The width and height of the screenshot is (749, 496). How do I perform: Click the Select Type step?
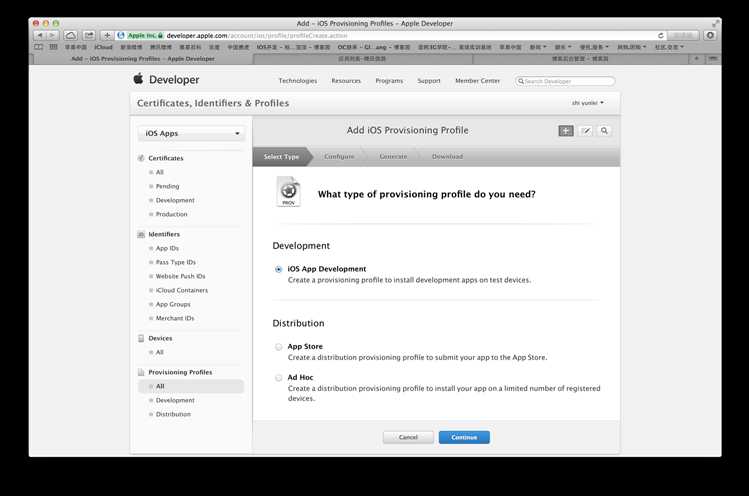pyautogui.click(x=281, y=157)
